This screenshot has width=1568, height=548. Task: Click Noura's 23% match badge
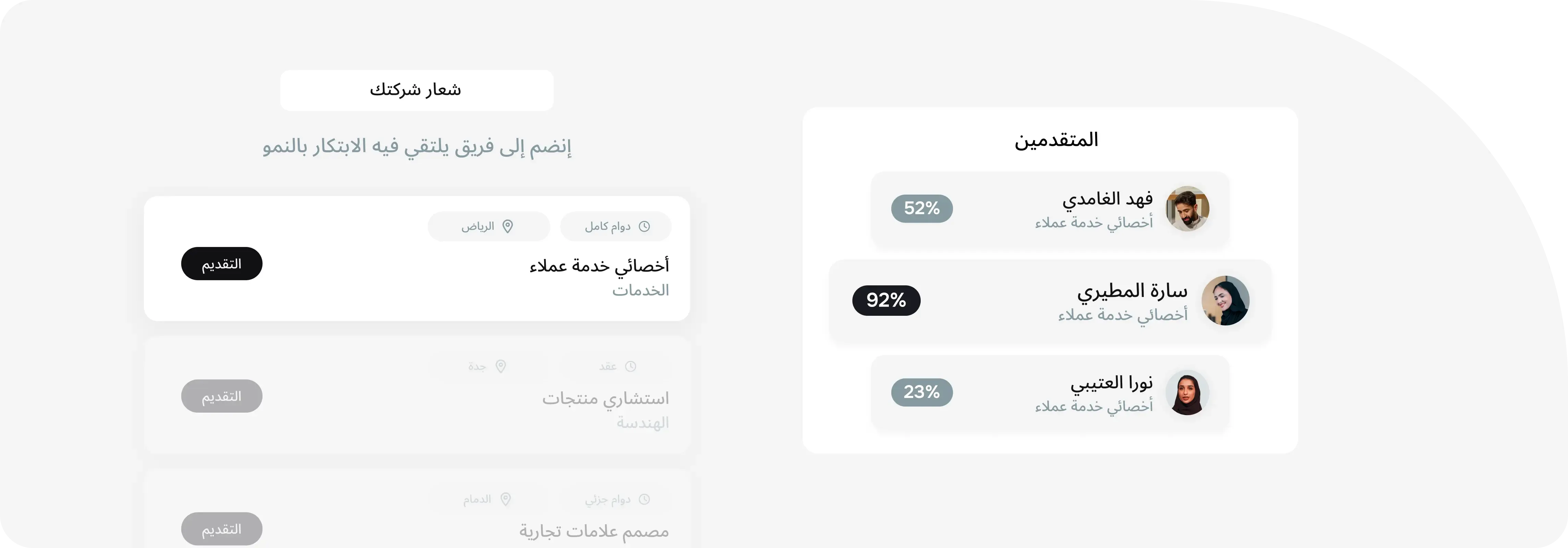(x=921, y=392)
